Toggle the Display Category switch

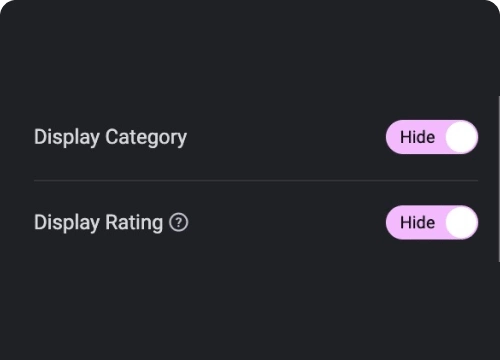point(432,137)
